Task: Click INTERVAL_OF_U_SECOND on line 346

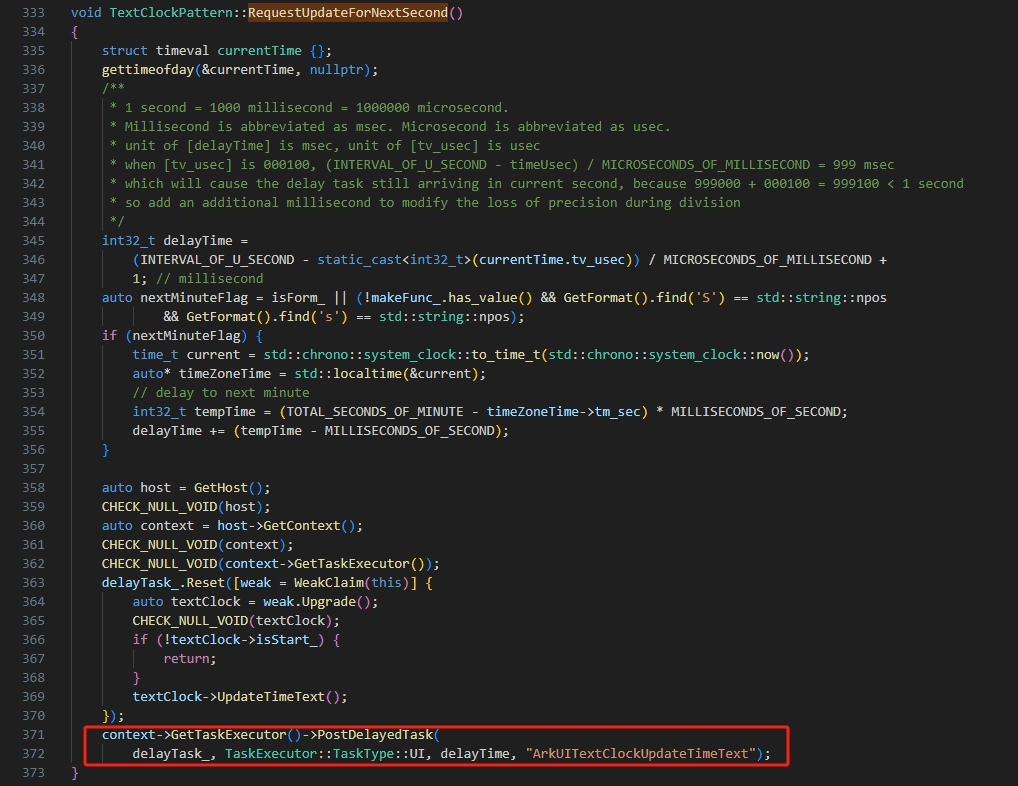Action: (x=217, y=260)
